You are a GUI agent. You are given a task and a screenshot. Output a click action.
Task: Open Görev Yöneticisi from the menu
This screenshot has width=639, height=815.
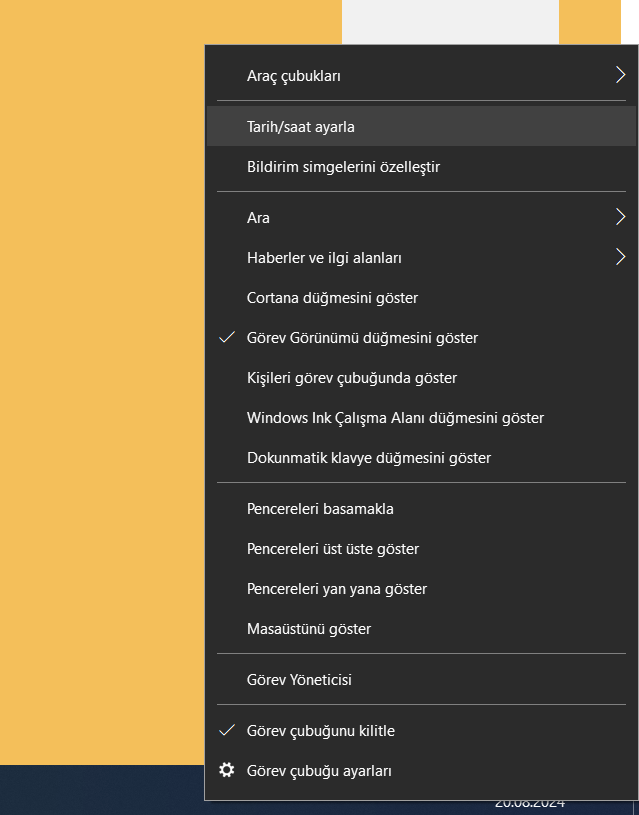[421, 680]
